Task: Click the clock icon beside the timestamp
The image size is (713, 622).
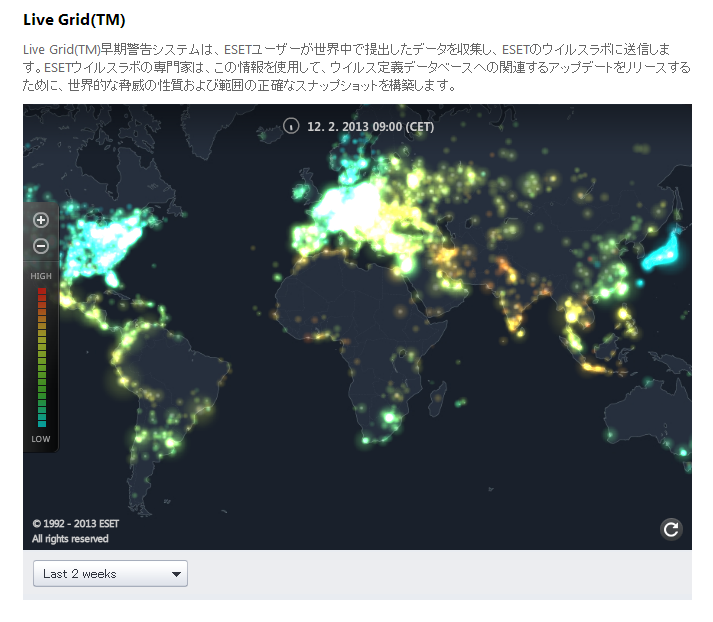Action: tap(291, 126)
